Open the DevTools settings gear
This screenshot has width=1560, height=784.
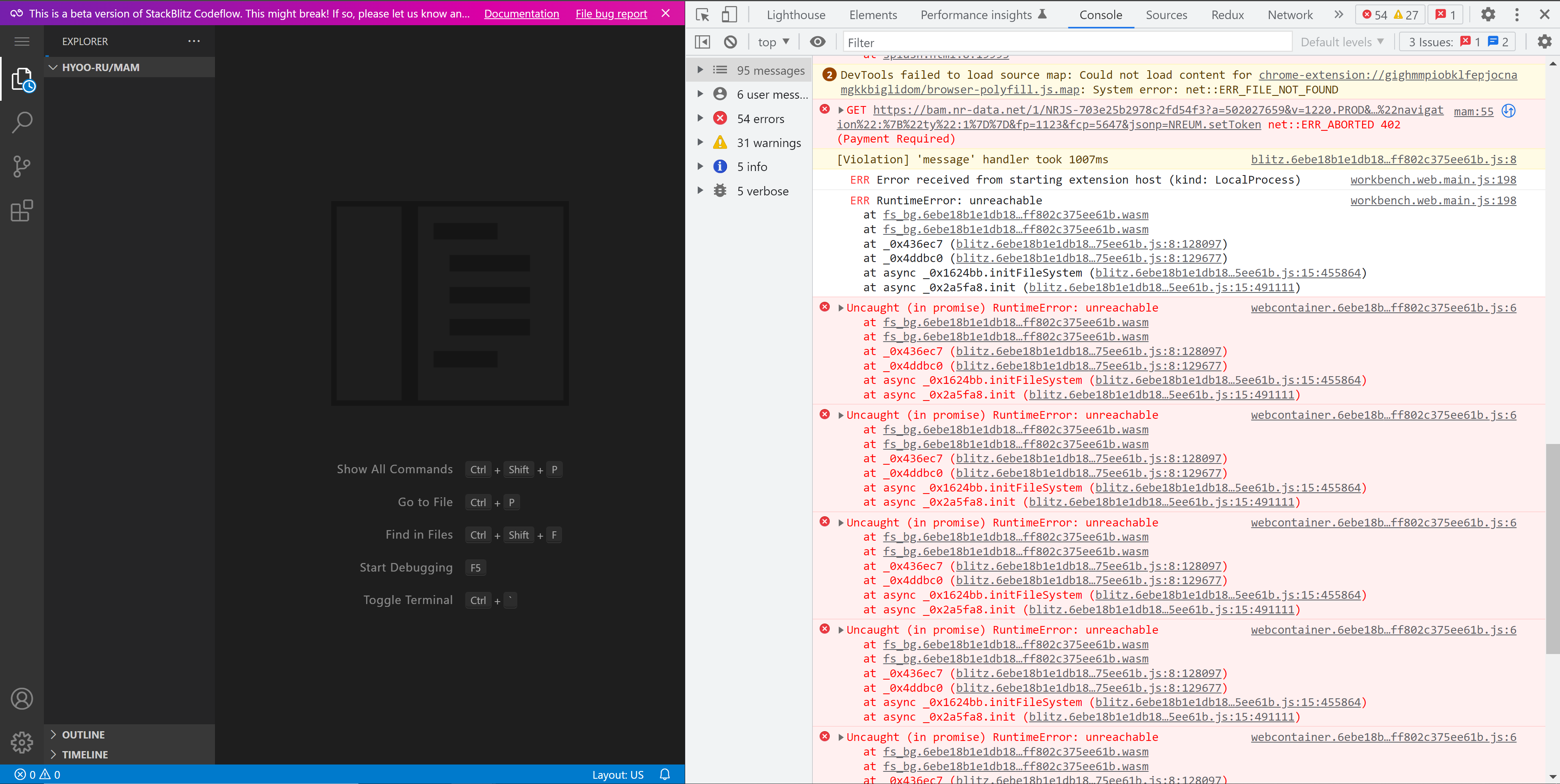tap(1488, 14)
